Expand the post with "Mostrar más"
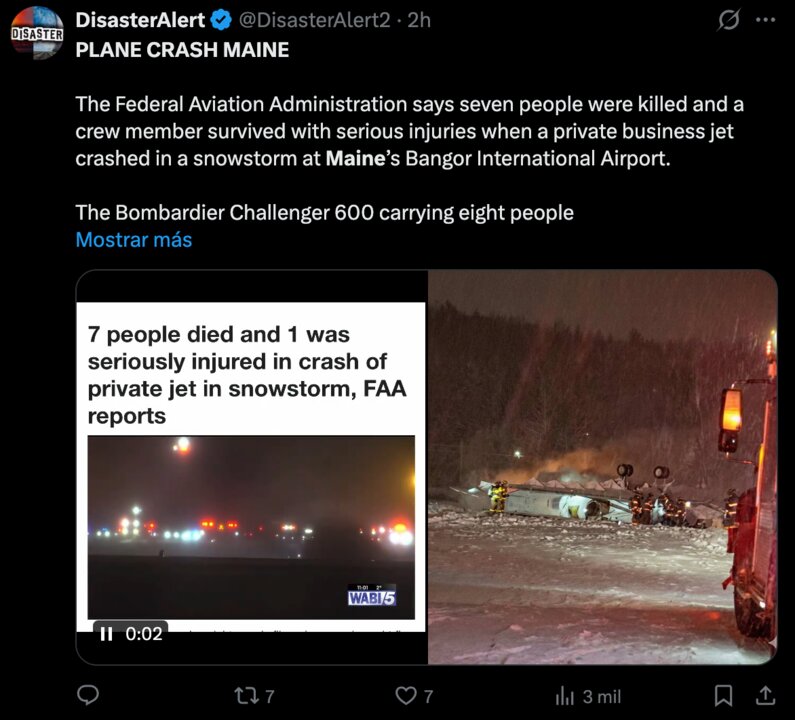 tap(133, 240)
